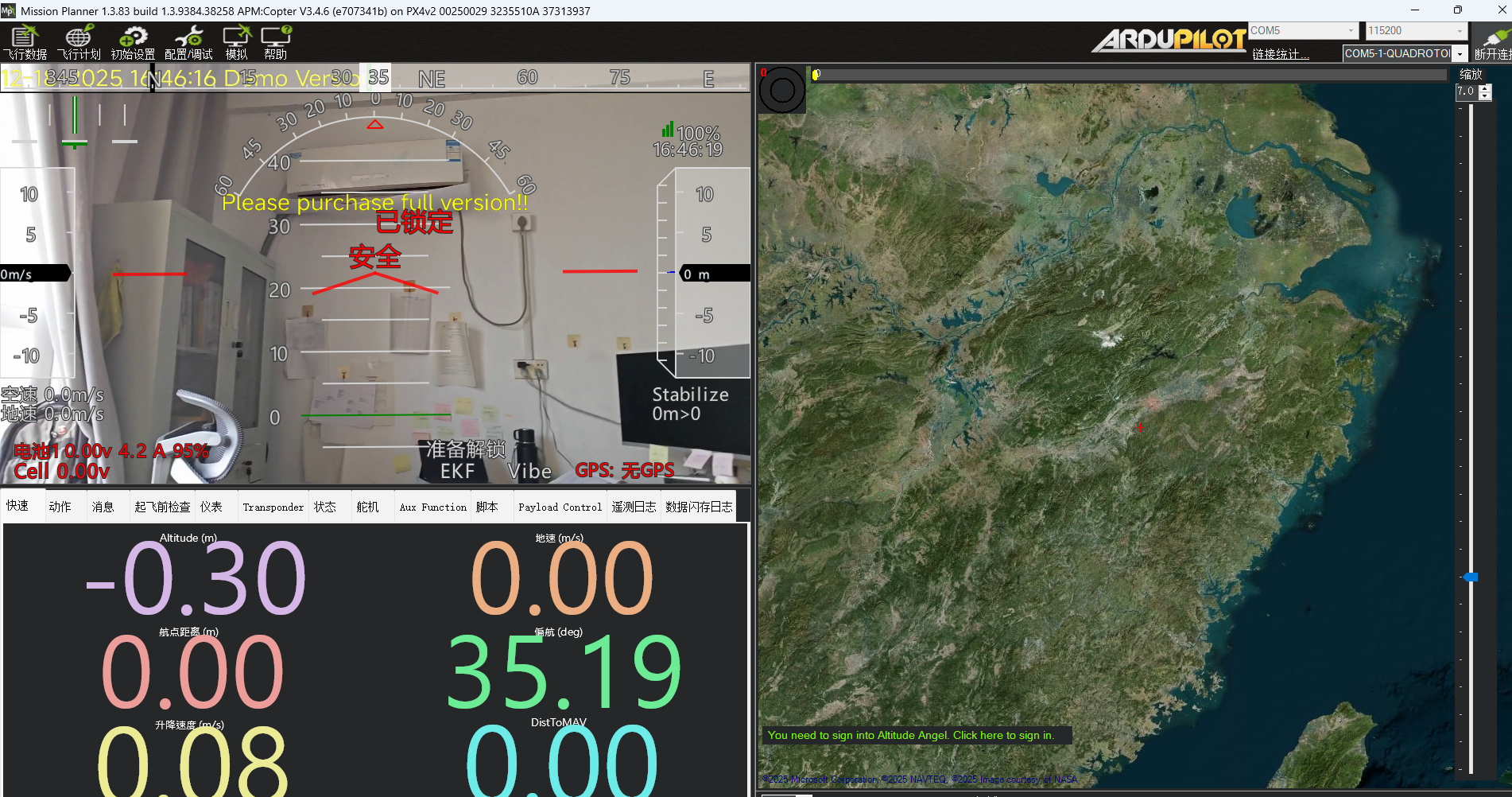Open the 模拟 simulation screen

[237, 42]
